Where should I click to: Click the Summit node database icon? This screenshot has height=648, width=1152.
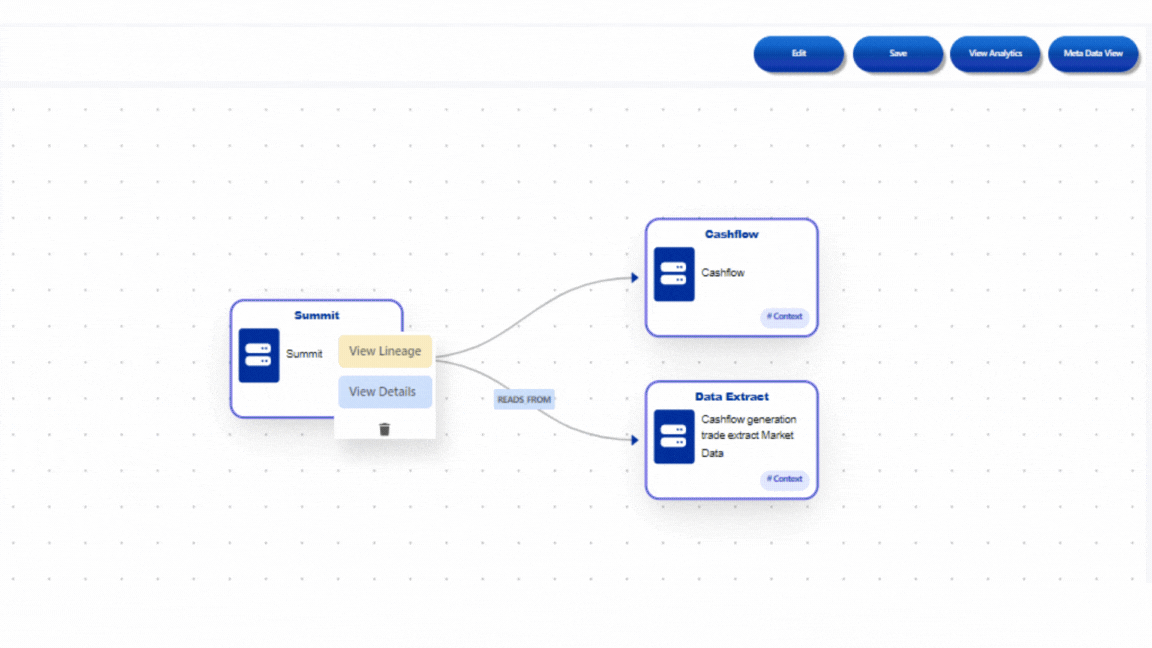click(259, 355)
